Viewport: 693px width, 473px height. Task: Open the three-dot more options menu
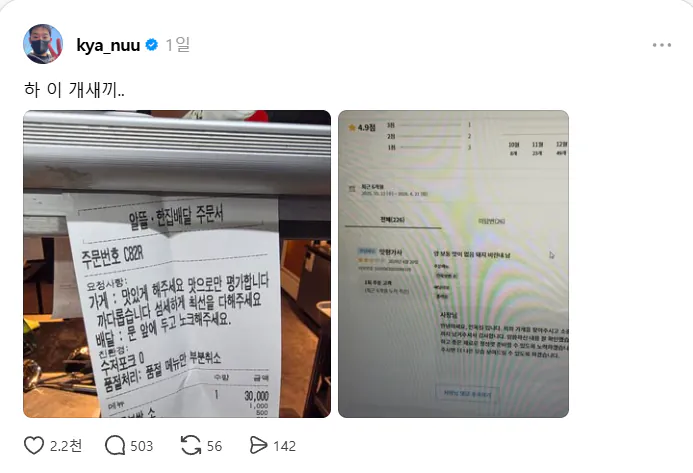click(662, 45)
